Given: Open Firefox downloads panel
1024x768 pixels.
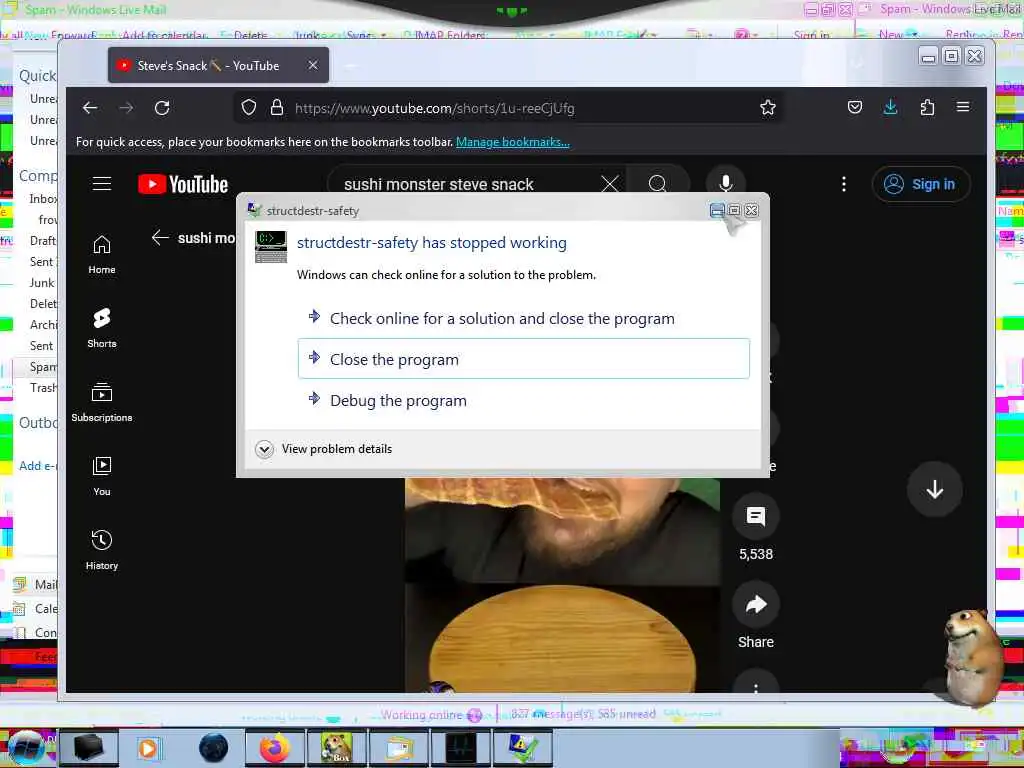Looking at the screenshot, I should tap(891, 108).
